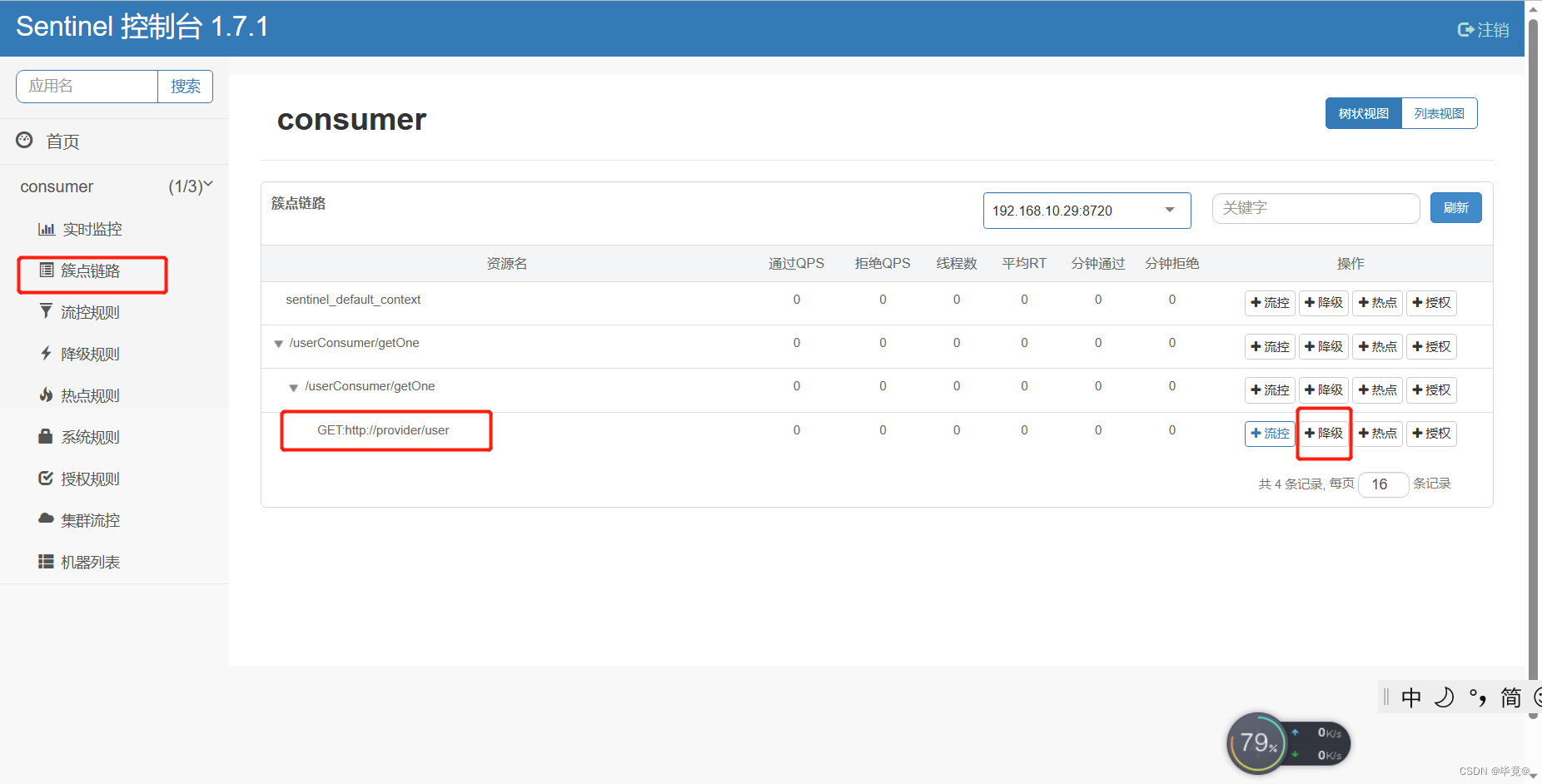This screenshot has width=1542, height=784.
Task: Add 热点 rule for top-level /userConsumer/getOne
Action: [1378, 346]
